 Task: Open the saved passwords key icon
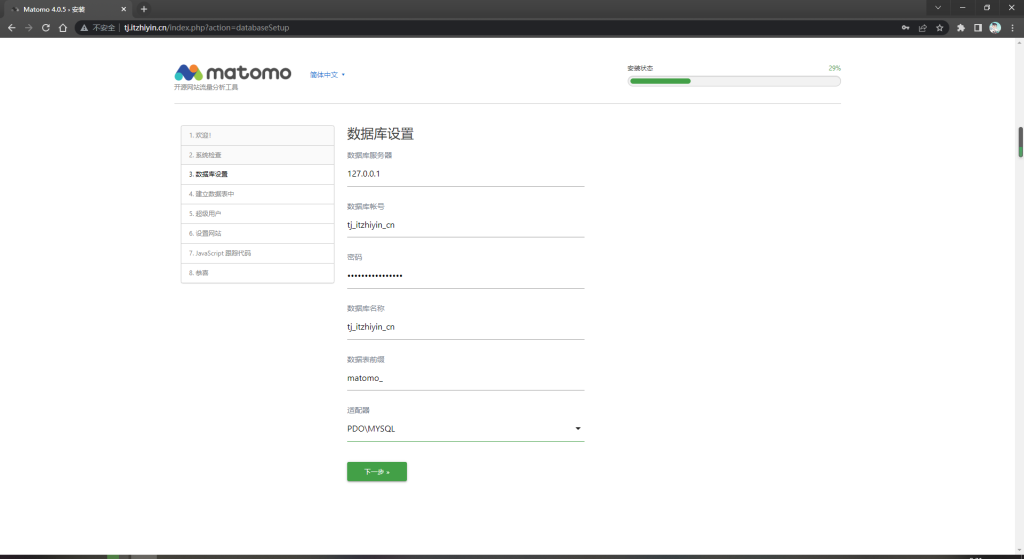pyautogui.click(x=906, y=28)
